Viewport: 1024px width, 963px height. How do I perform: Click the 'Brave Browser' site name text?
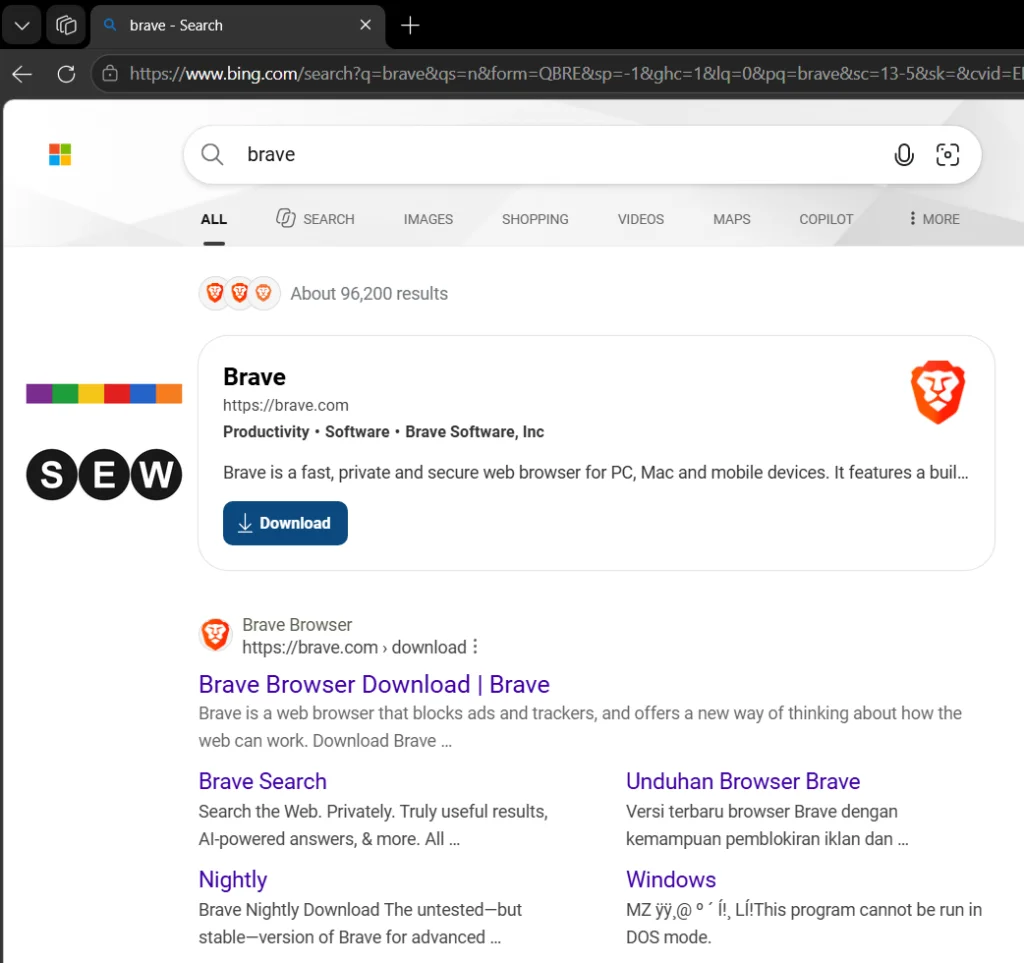point(297,625)
